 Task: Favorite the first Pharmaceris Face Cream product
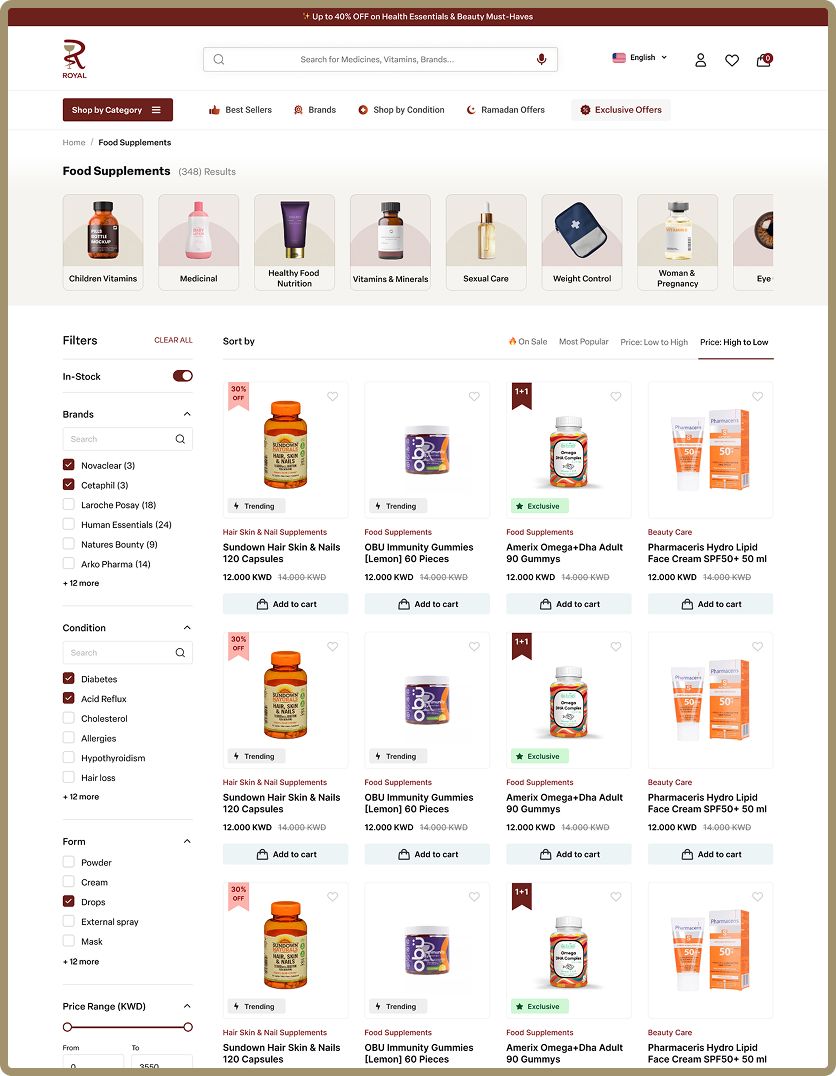coord(757,397)
